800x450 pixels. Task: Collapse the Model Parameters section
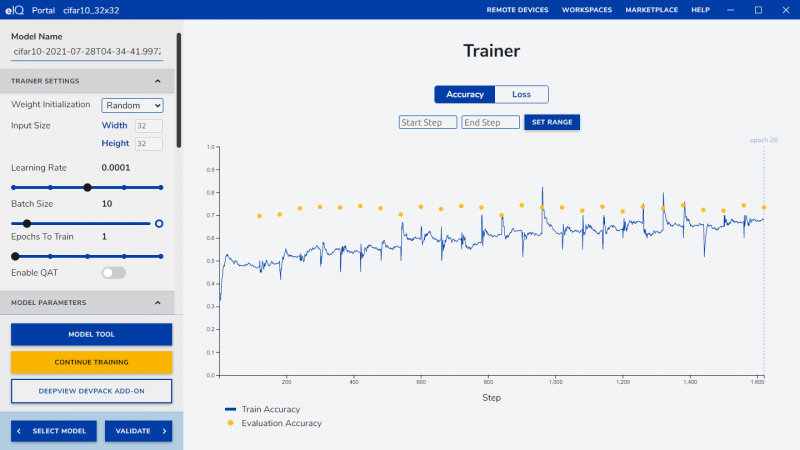tap(158, 303)
